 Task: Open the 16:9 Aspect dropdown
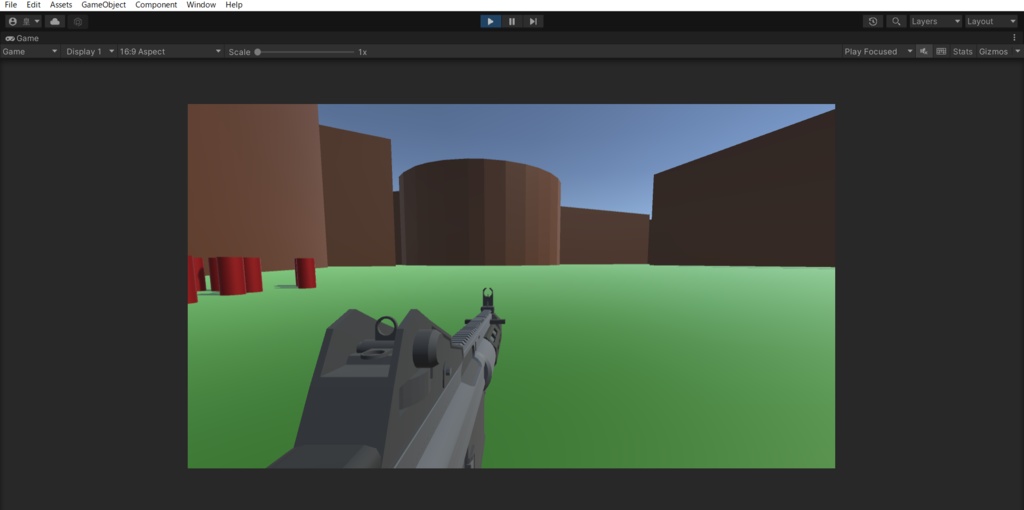point(170,52)
